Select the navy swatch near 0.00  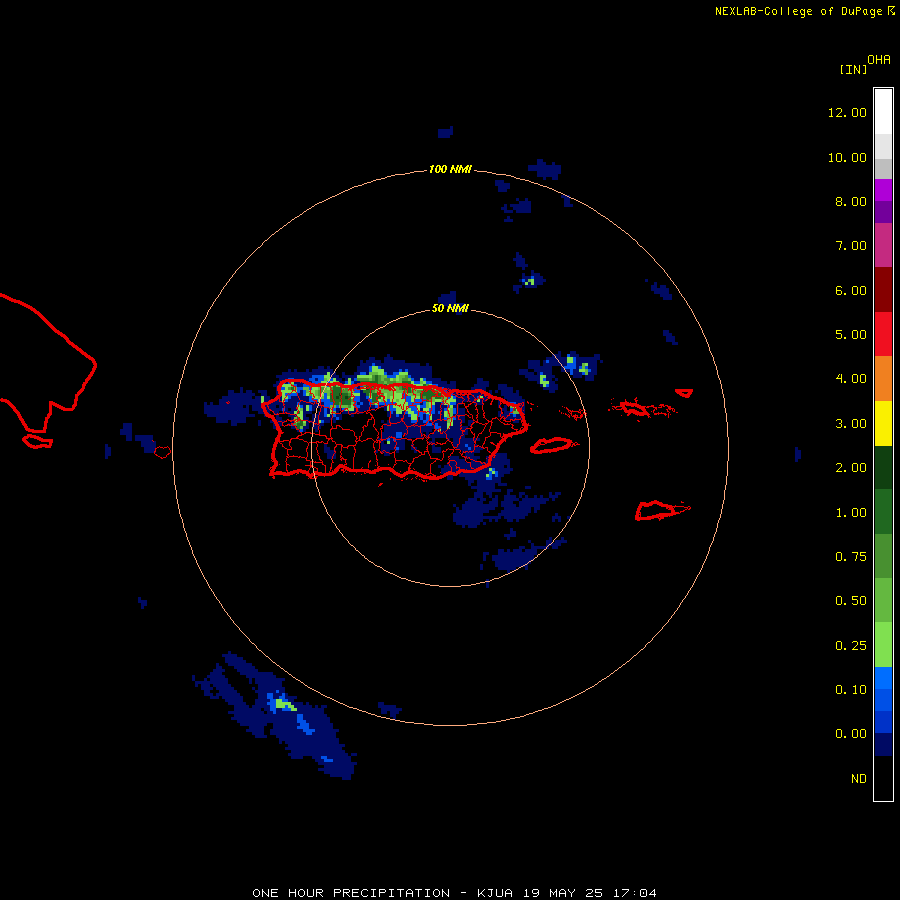(883, 745)
